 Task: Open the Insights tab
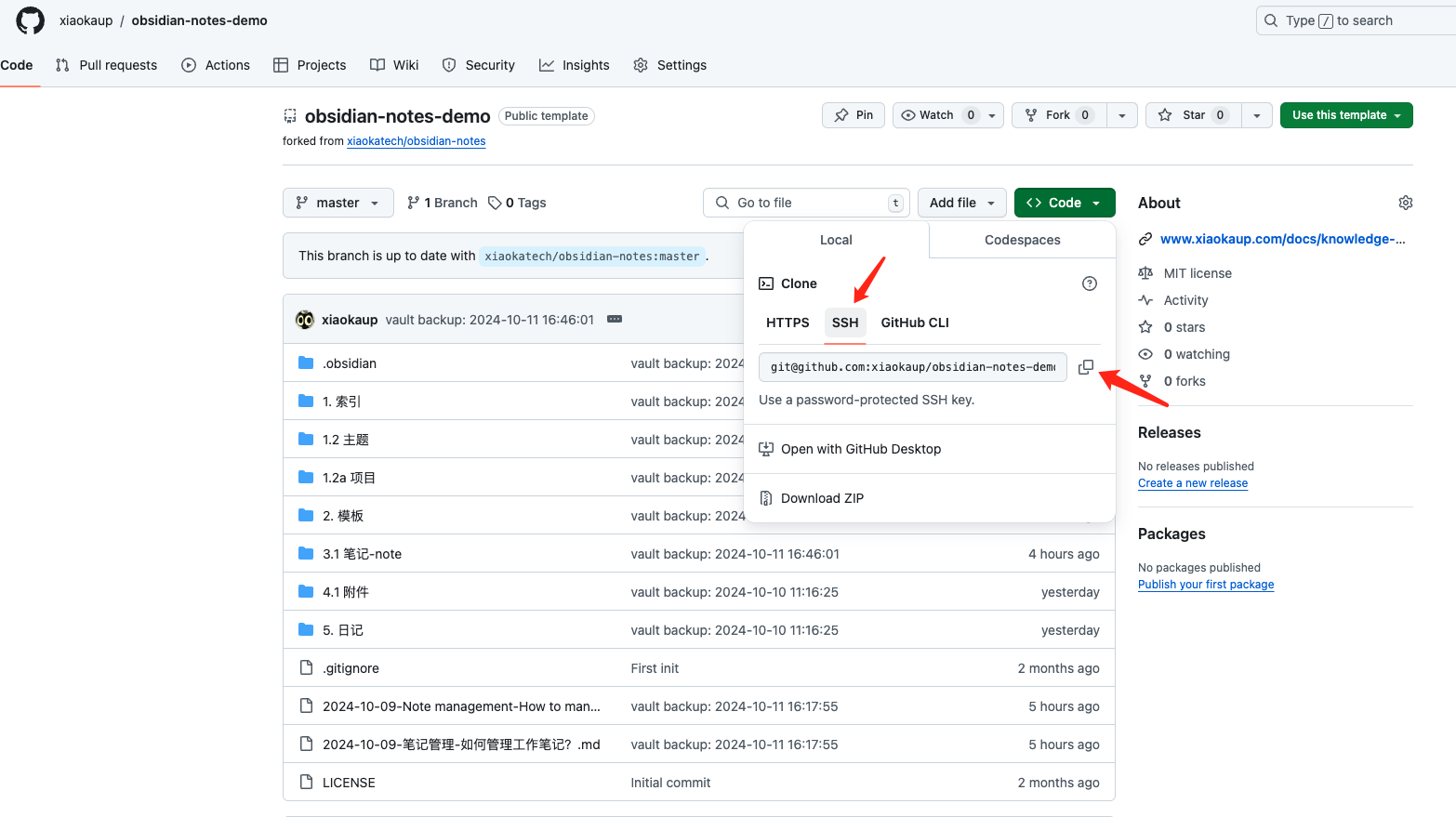[575, 65]
